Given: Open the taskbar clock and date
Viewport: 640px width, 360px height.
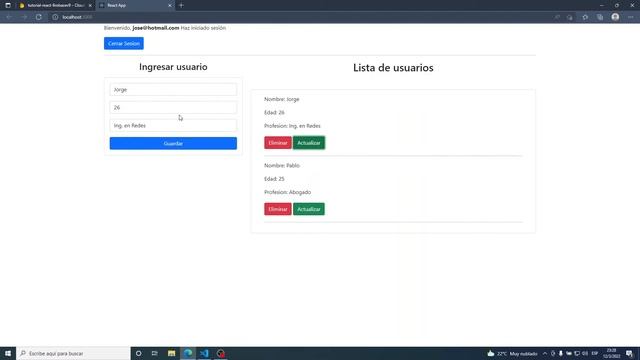Looking at the screenshot, I should 611,353.
